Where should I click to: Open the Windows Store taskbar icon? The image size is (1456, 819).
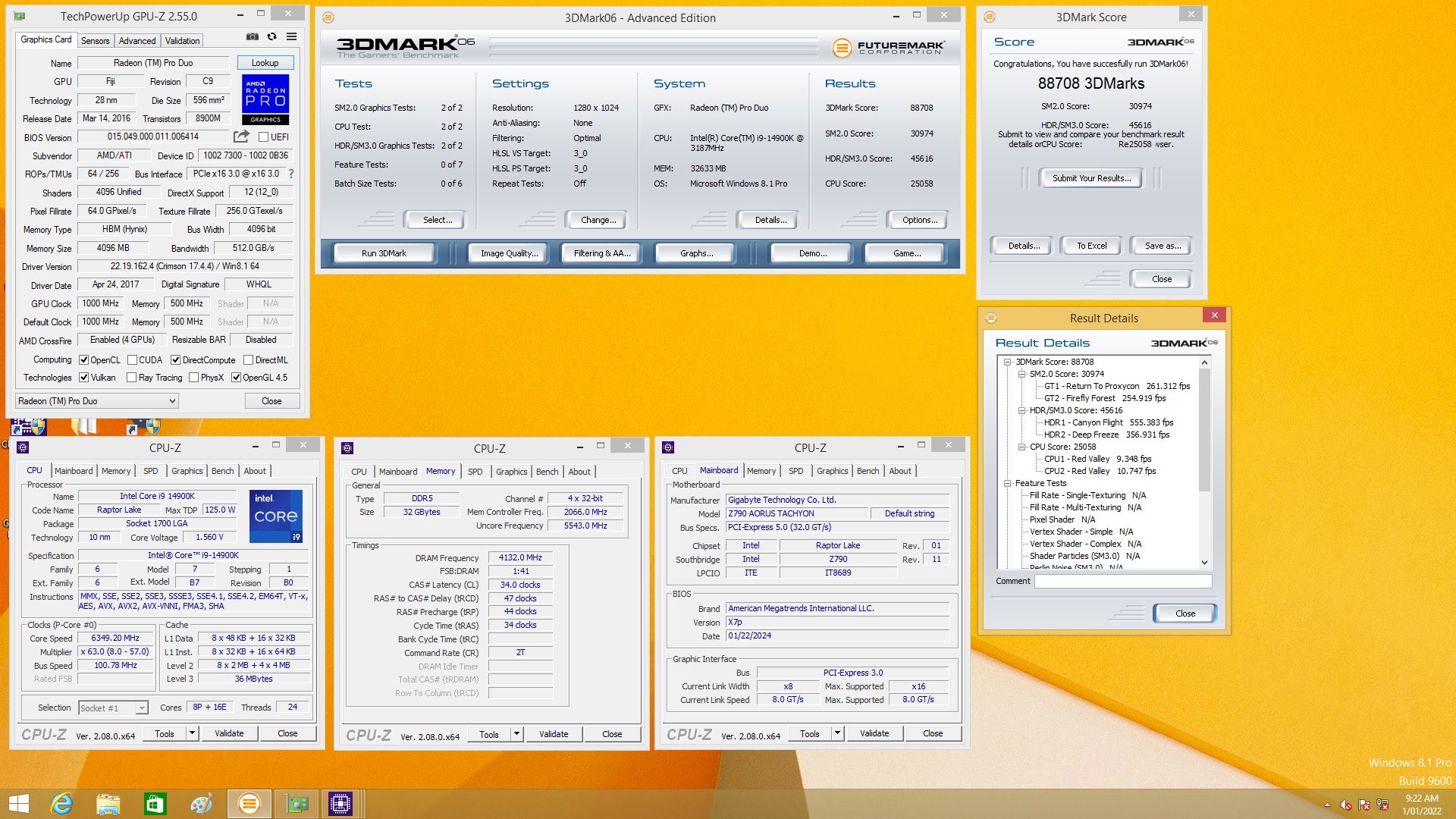click(x=155, y=804)
